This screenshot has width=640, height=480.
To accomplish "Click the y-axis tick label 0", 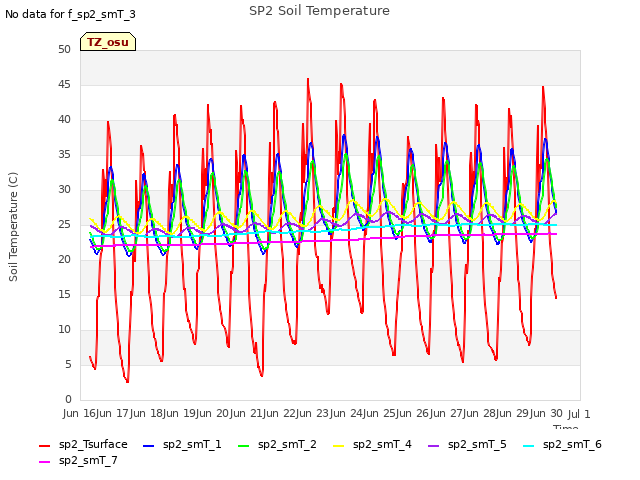I will tap(68, 399).
